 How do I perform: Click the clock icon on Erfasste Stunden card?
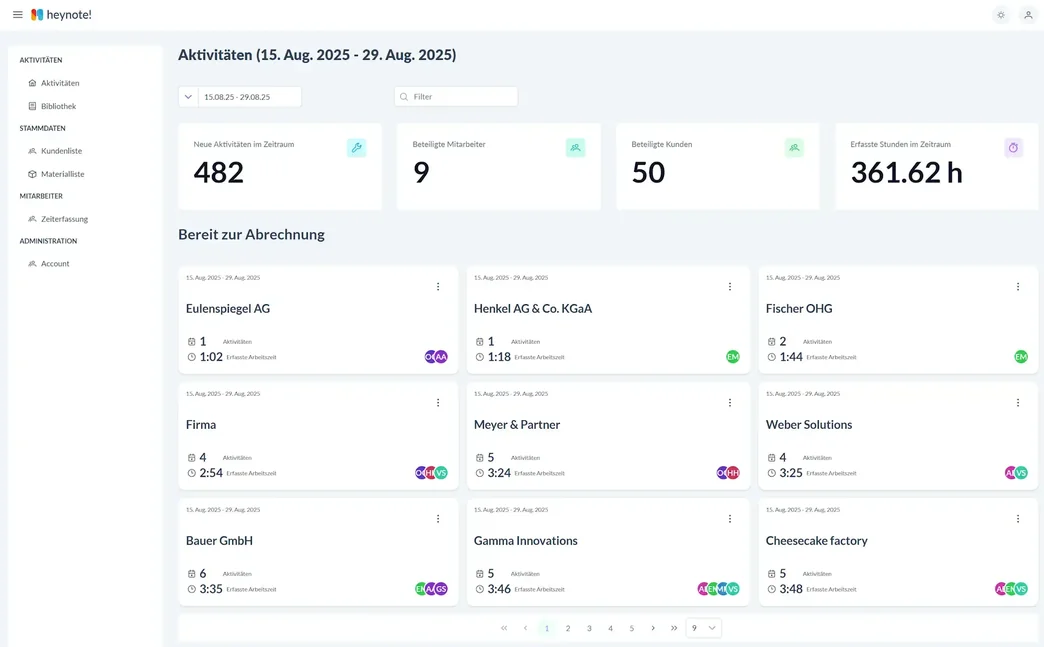(x=1013, y=147)
